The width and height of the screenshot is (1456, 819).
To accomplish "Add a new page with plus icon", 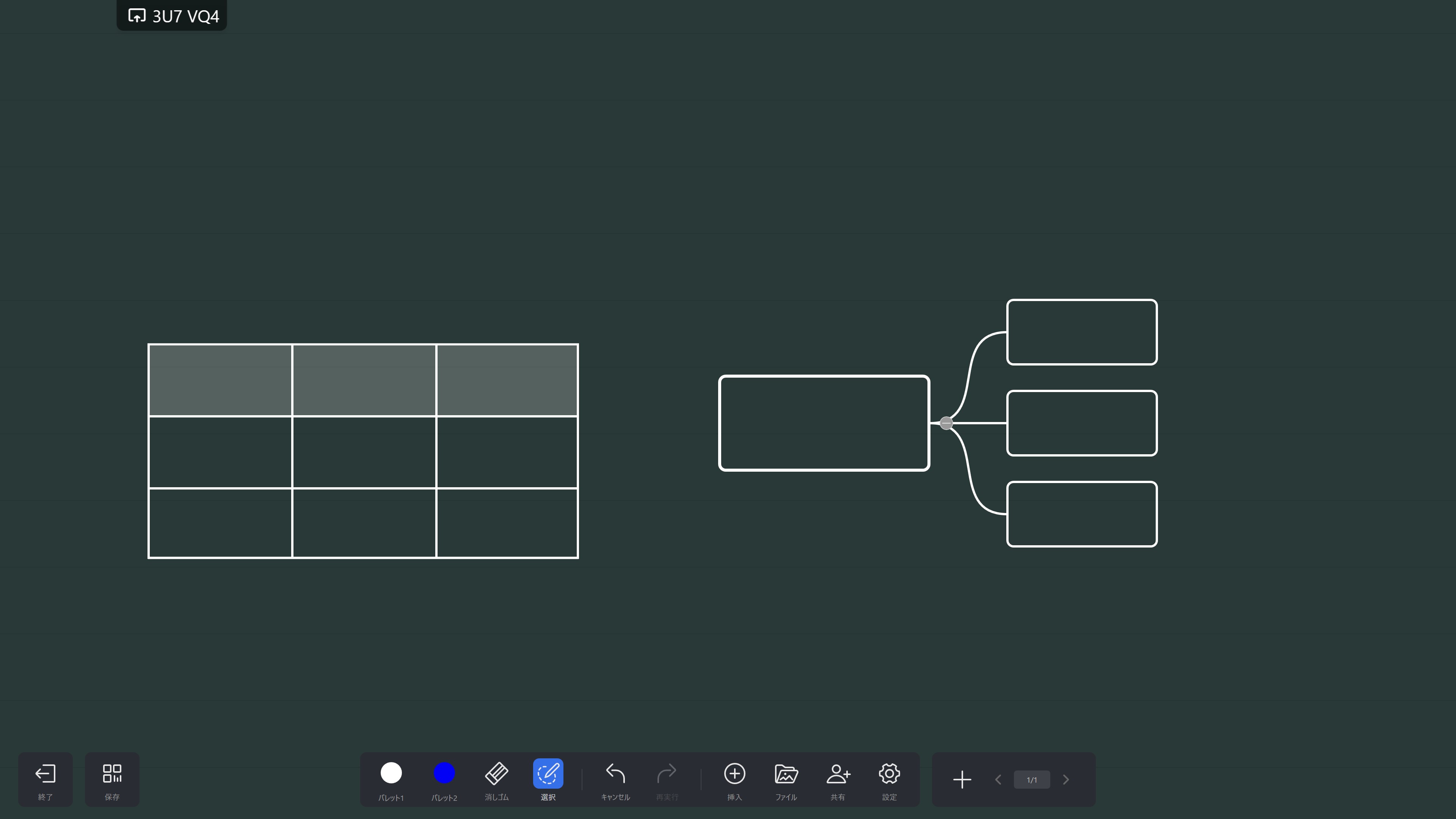I will [x=962, y=780].
